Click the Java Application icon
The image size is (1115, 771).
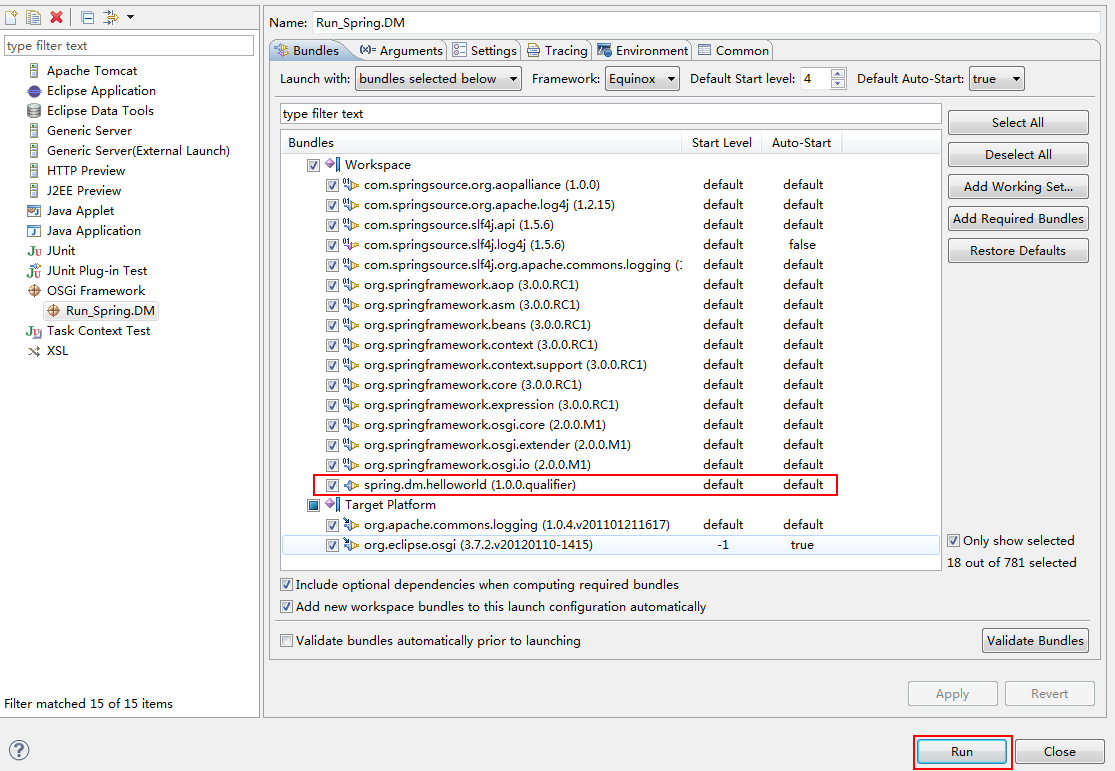click(x=33, y=230)
